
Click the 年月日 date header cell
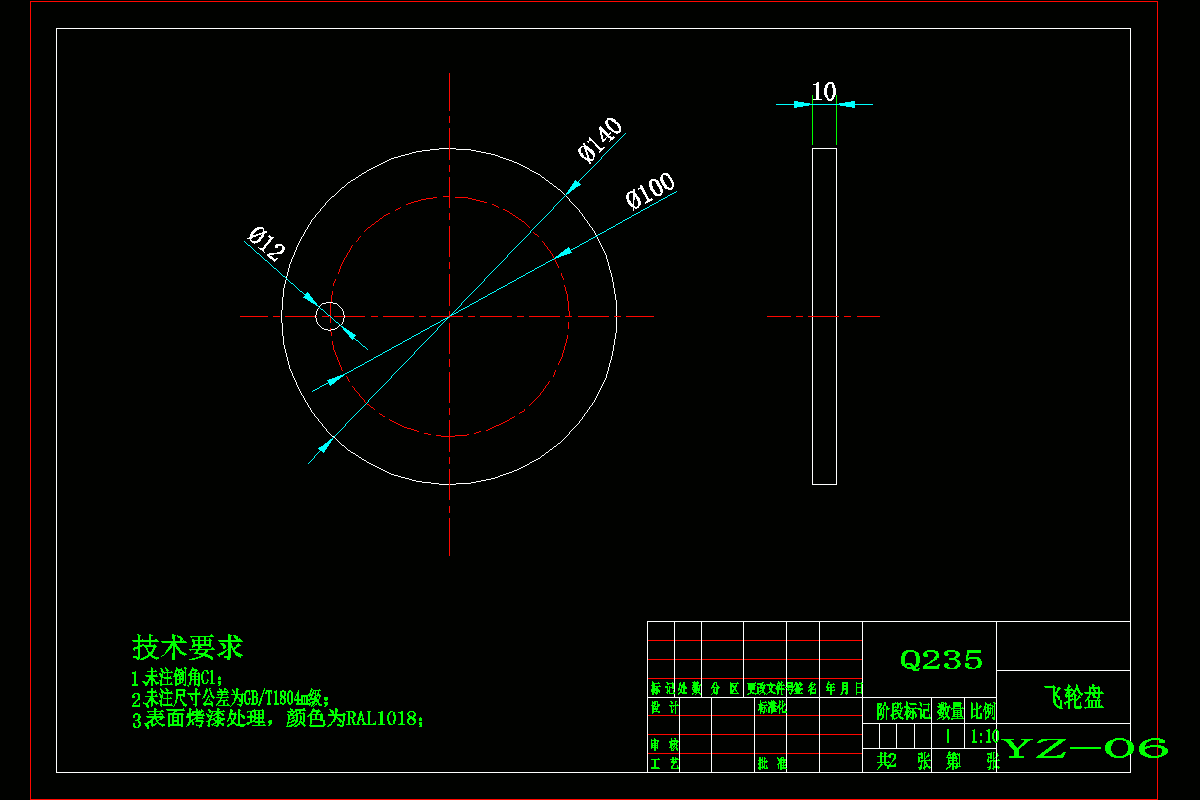tap(844, 688)
